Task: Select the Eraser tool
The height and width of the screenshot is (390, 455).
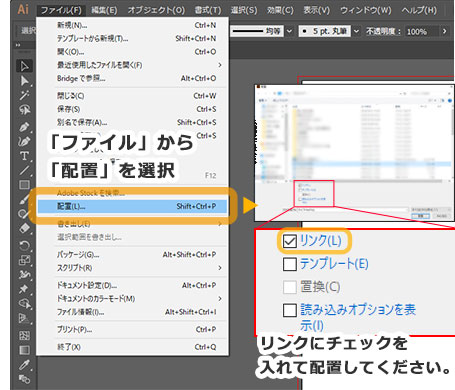Action: (24, 228)
